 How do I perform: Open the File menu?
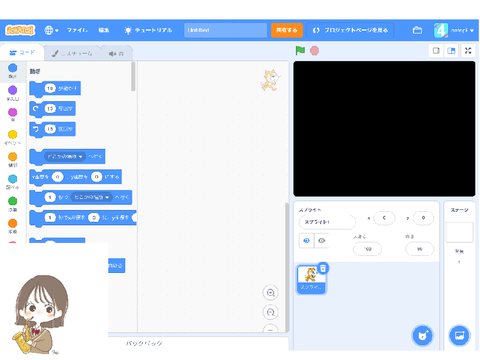pos(77,30)
